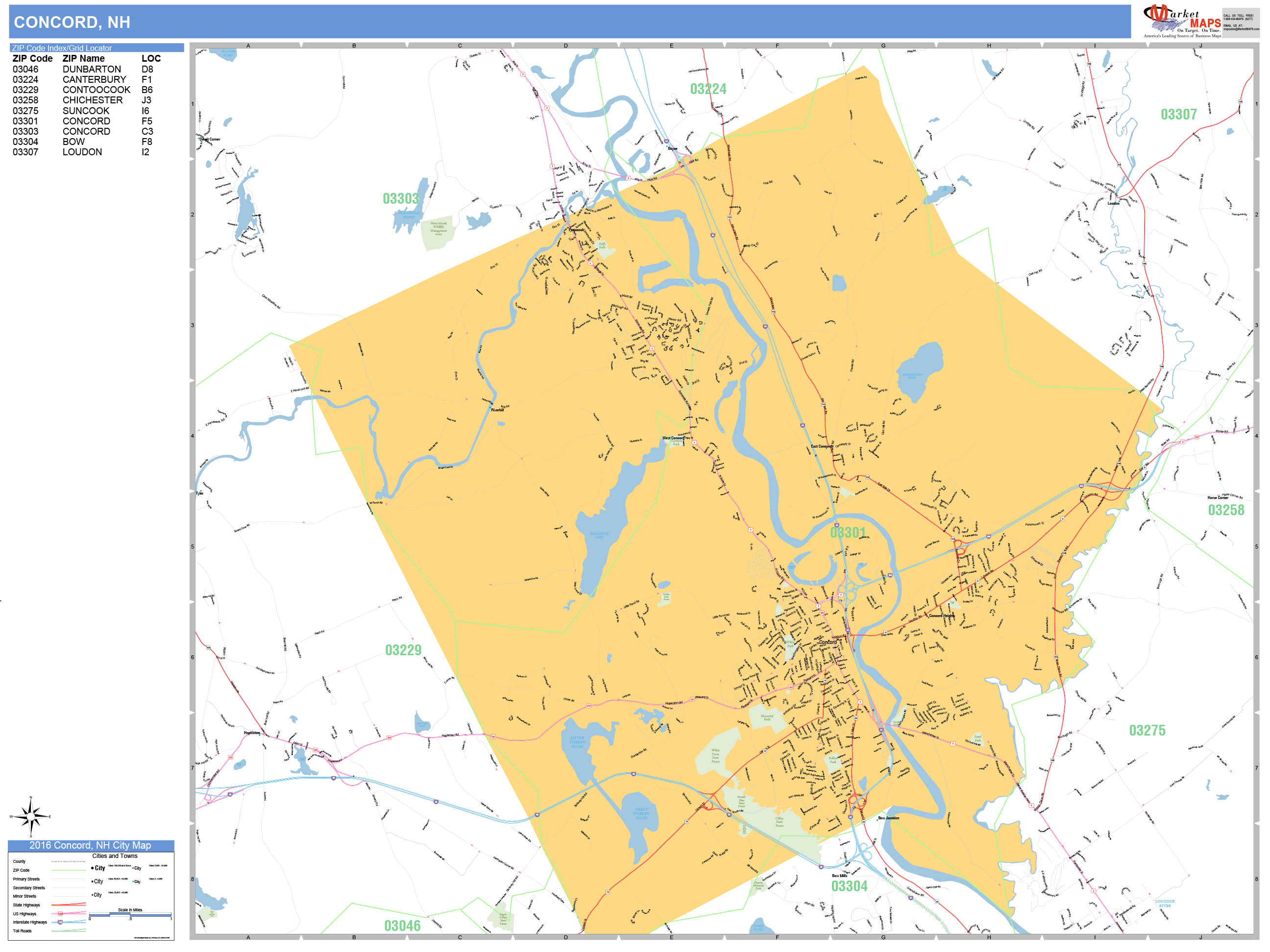Select the CONTOOCOOK row in index table

coord(83,90)
